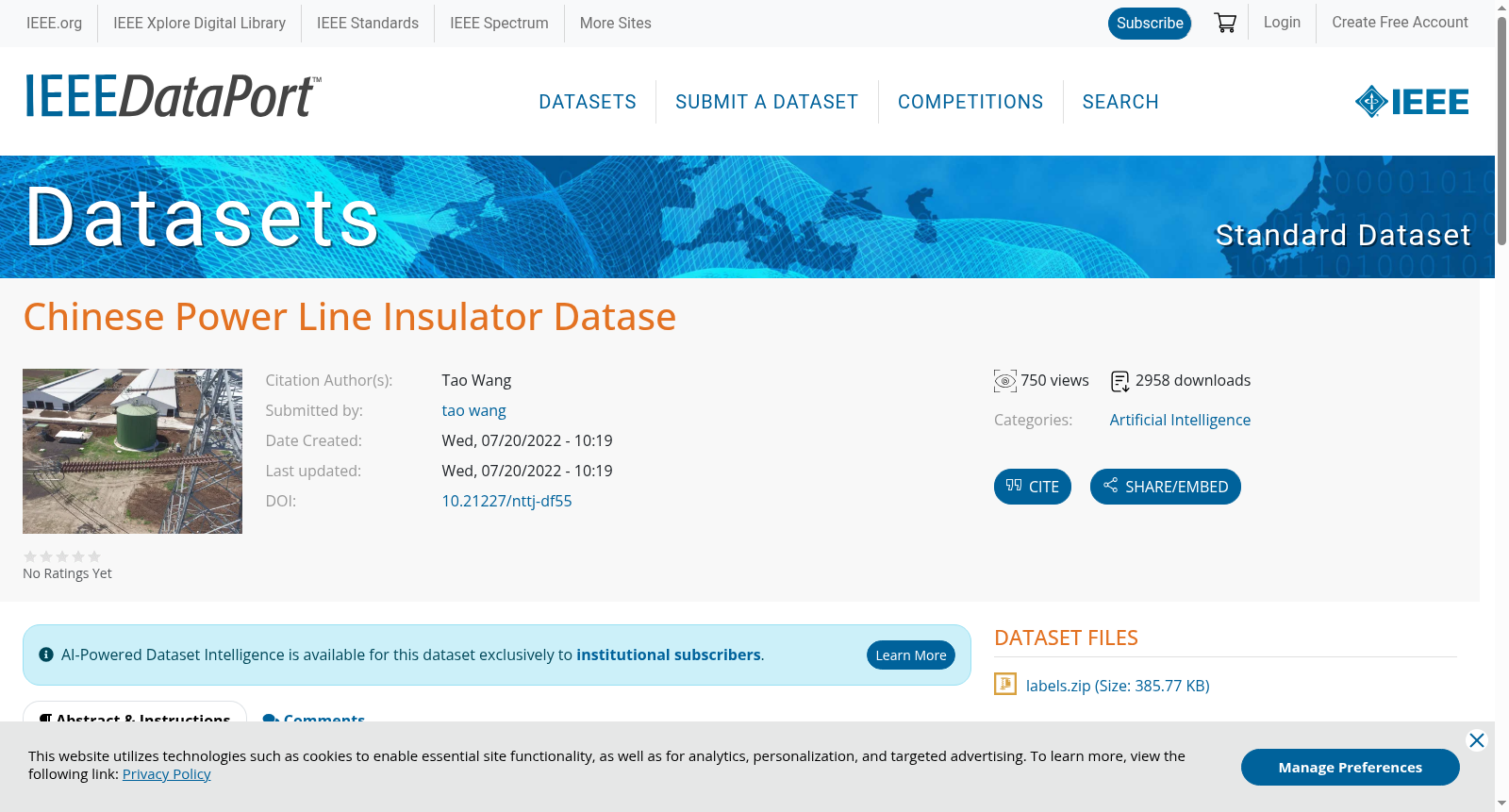Click the IEEE DataPort logo
The height and width of the screenshot is (812, 1509).
click(173, 96)
